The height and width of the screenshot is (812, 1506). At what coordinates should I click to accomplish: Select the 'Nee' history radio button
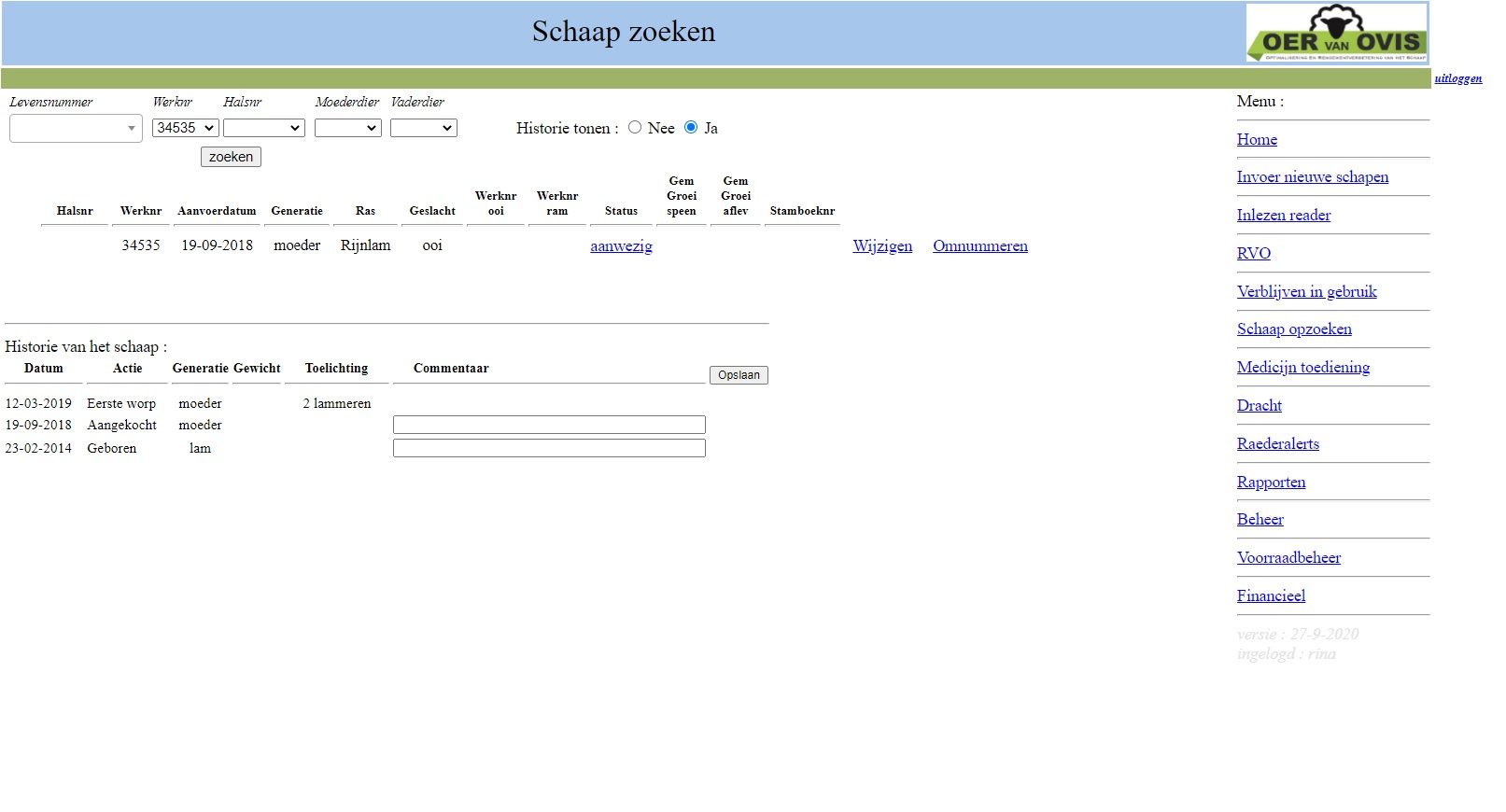coord(635,128)
